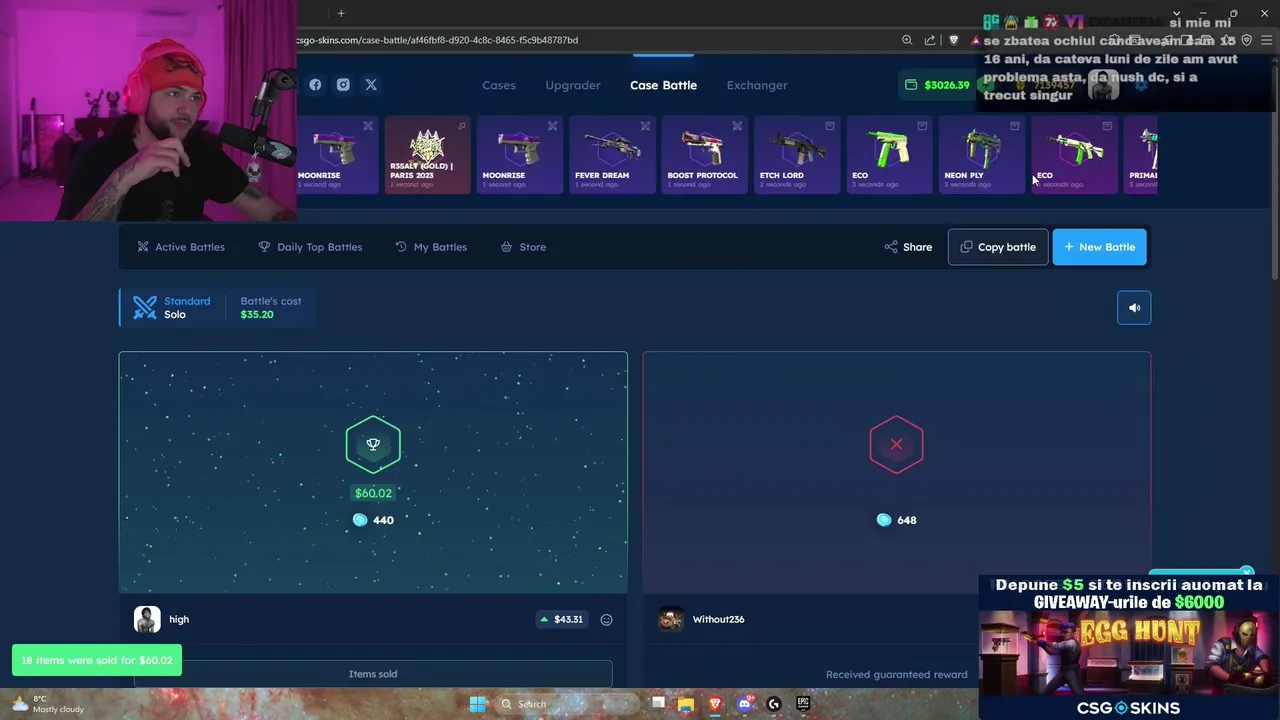Viewport: 1280px width, 720px height.
Task: Click the browser address bar URL
Action: pyautogui.click(x=438, y=40)
